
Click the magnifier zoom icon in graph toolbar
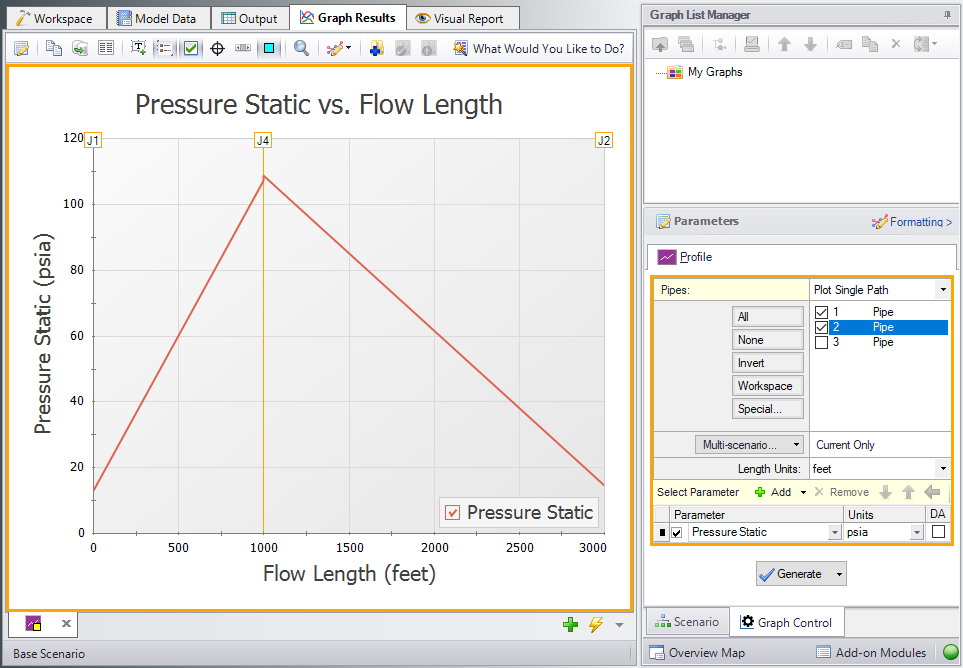[x=301, y=48]
